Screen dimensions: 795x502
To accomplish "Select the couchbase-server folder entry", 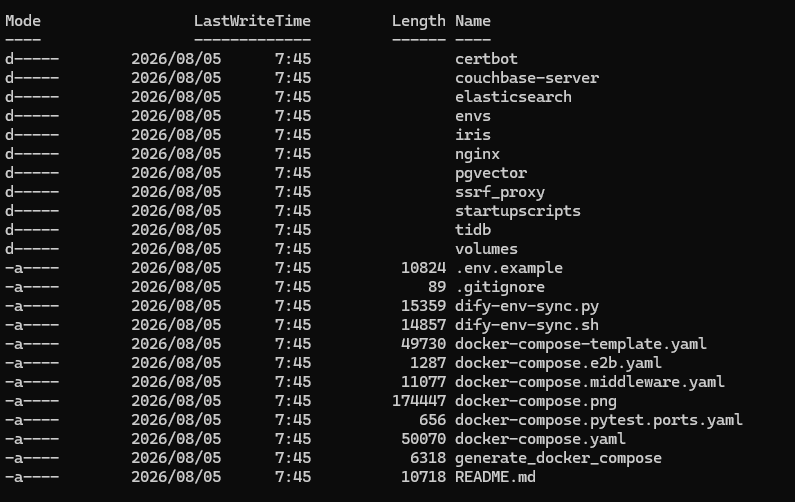I will click(x=527, y=78).
